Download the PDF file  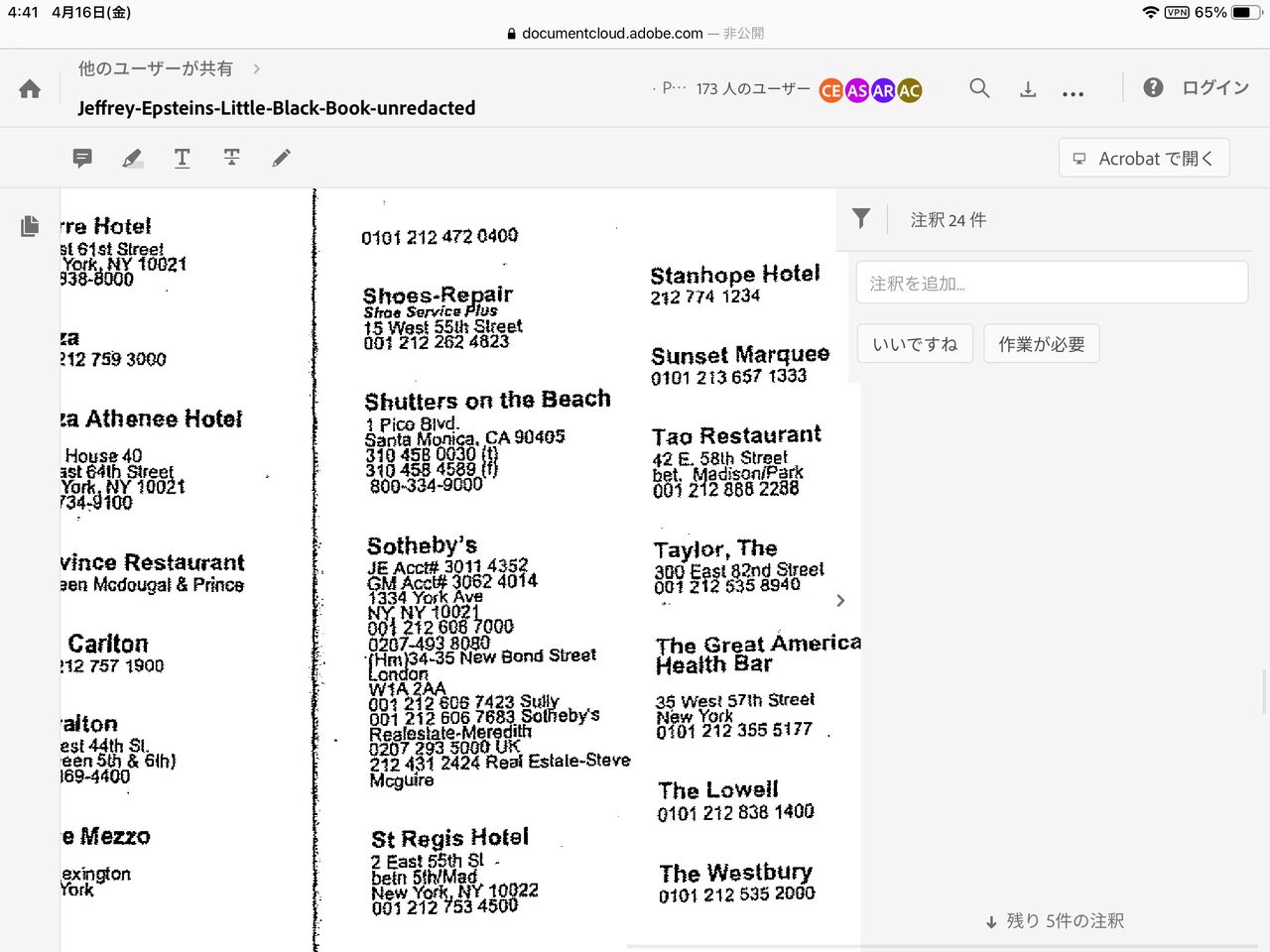[x=1028, y=89]
